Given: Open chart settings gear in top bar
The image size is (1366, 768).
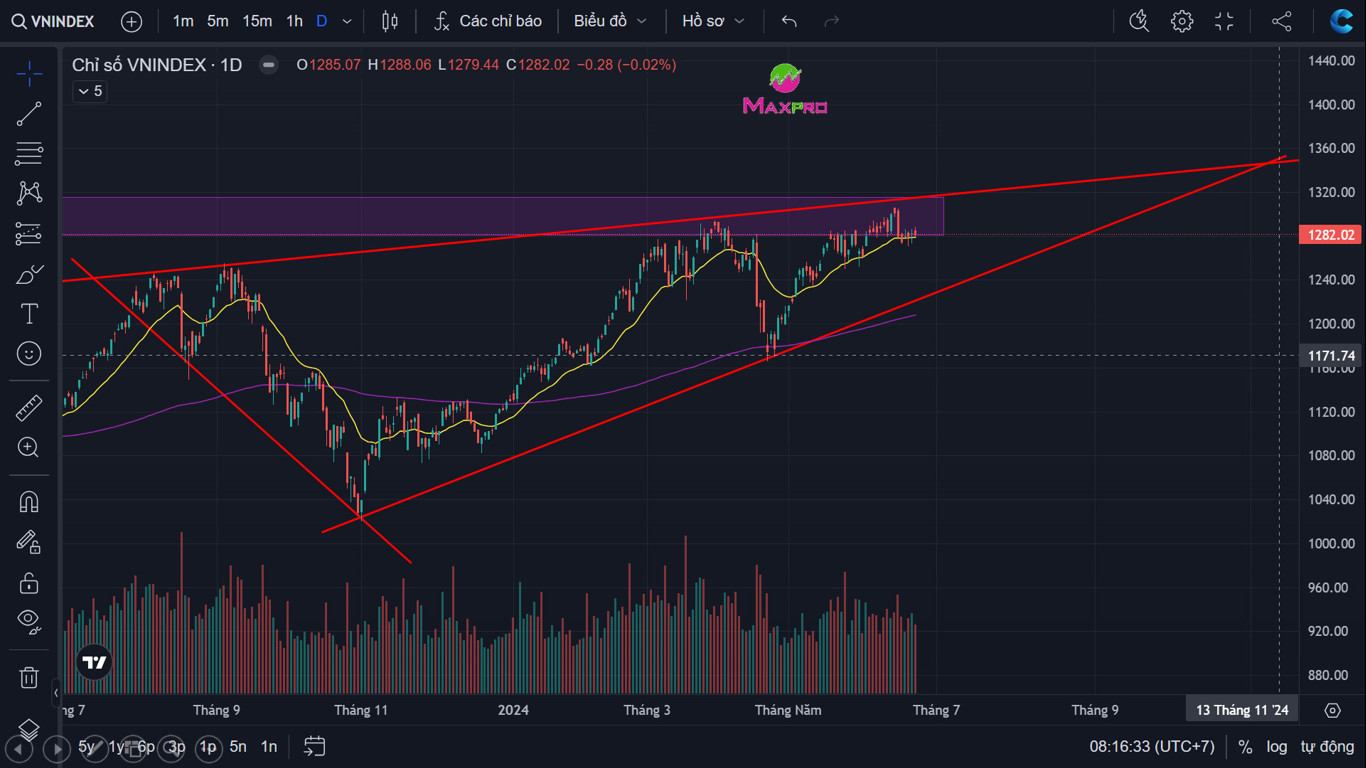Looking at the screenshot, I should (x=1182, y=21).
